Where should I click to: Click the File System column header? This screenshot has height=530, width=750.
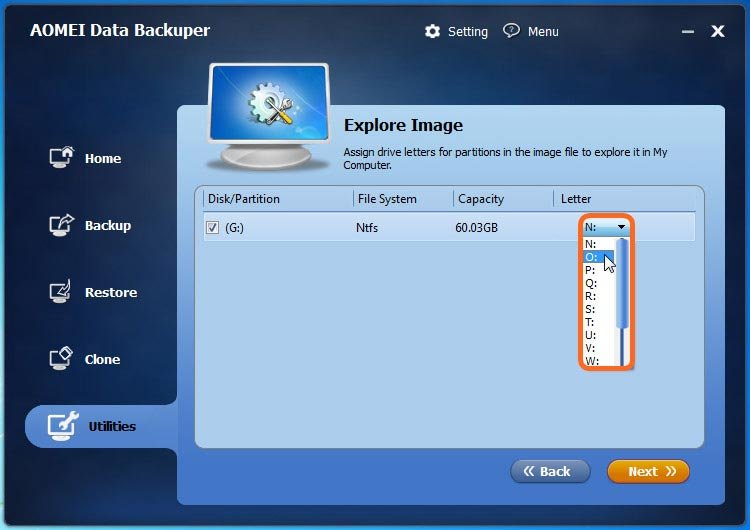(x=387, y=199)
